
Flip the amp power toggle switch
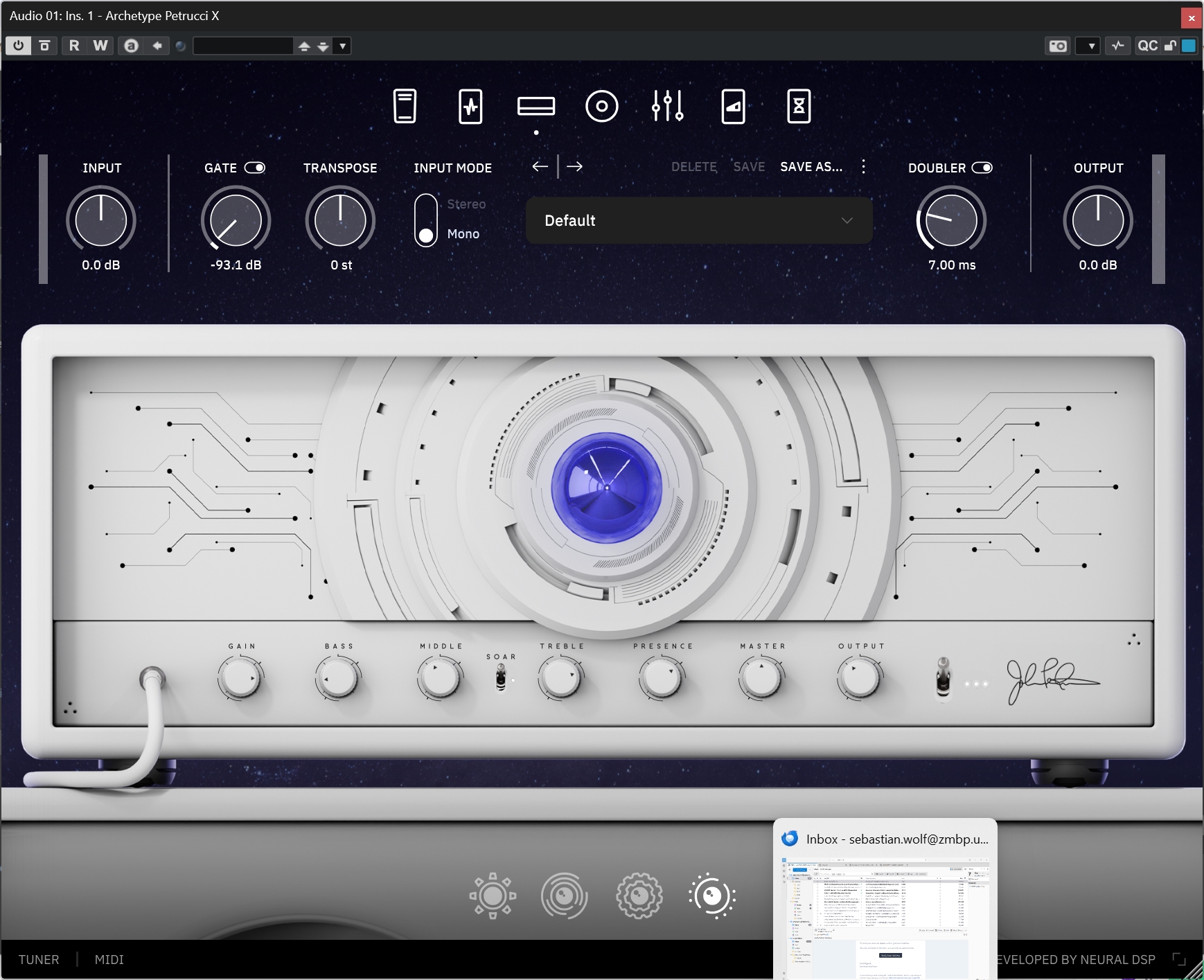point(943,677)
